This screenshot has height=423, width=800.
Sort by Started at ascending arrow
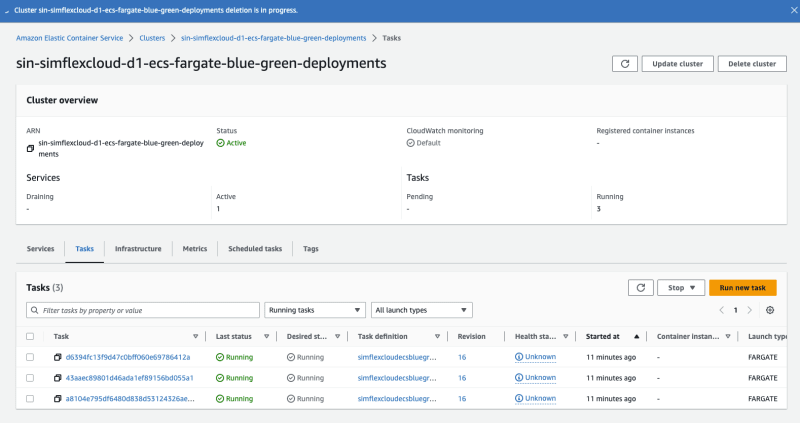(637, 336)
